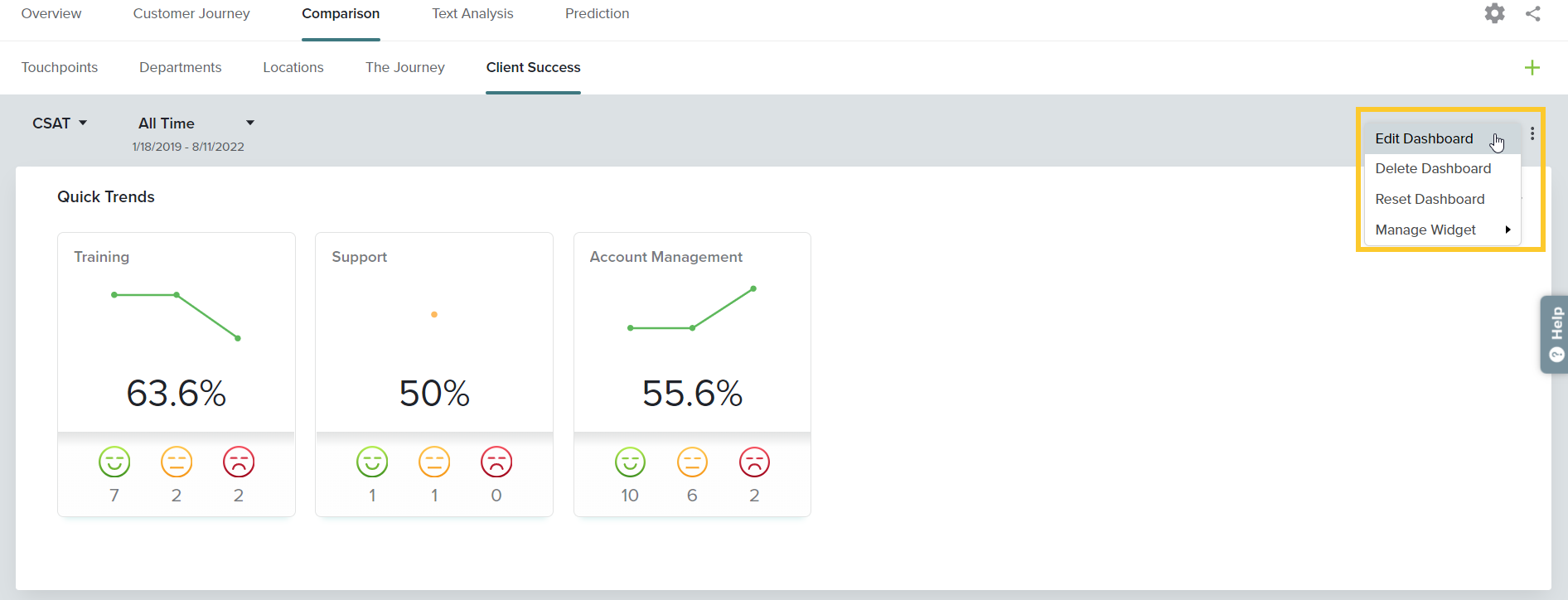Choose Delete Dashboard menu option
The image size is (1568, 600).
(1433, 168)
